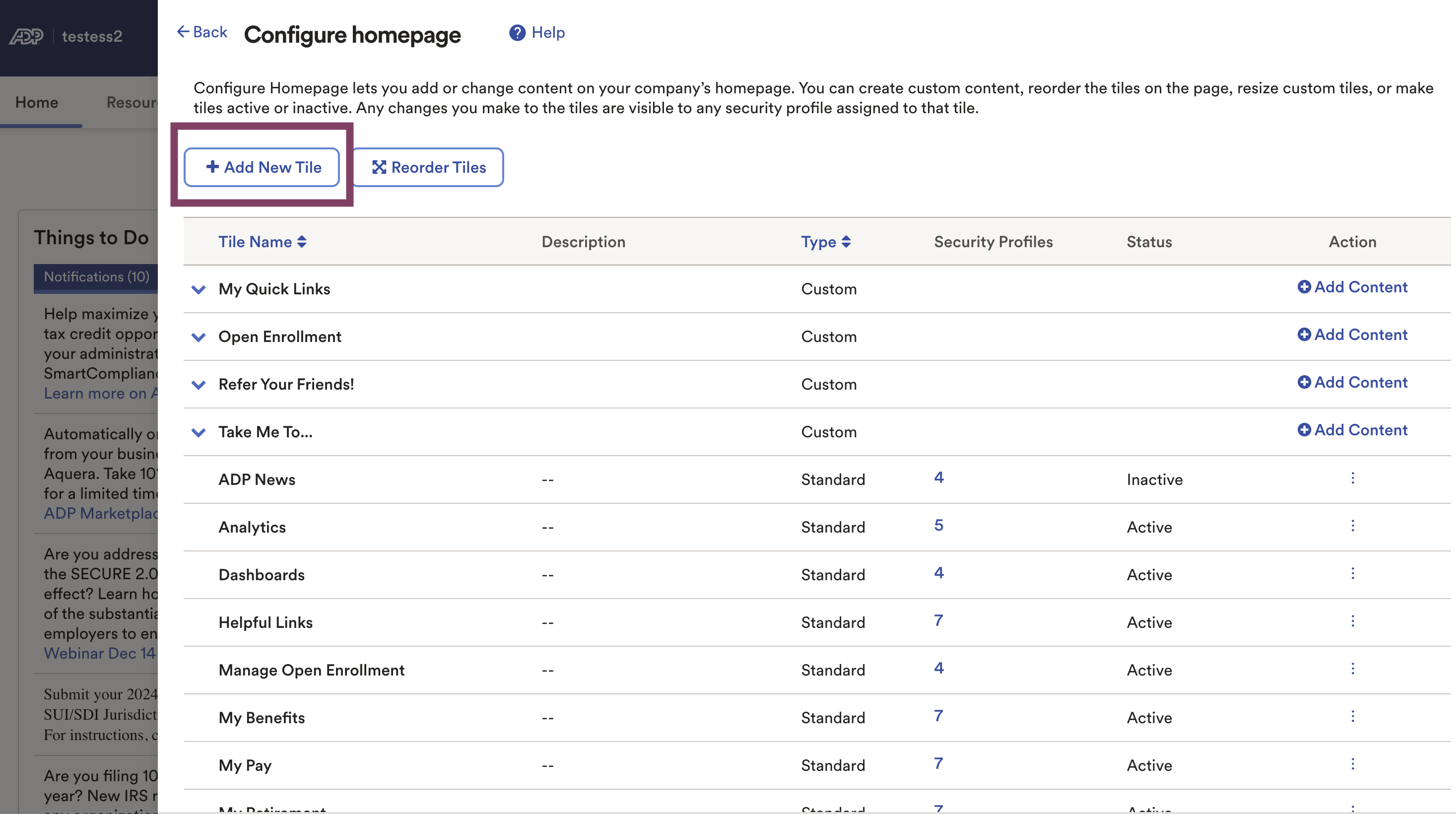Click the My Quick Links tile name
The image size is (1456, 814).
274,289
